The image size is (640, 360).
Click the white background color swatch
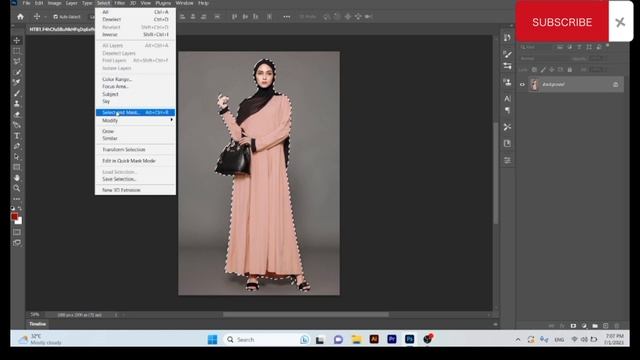20,222
